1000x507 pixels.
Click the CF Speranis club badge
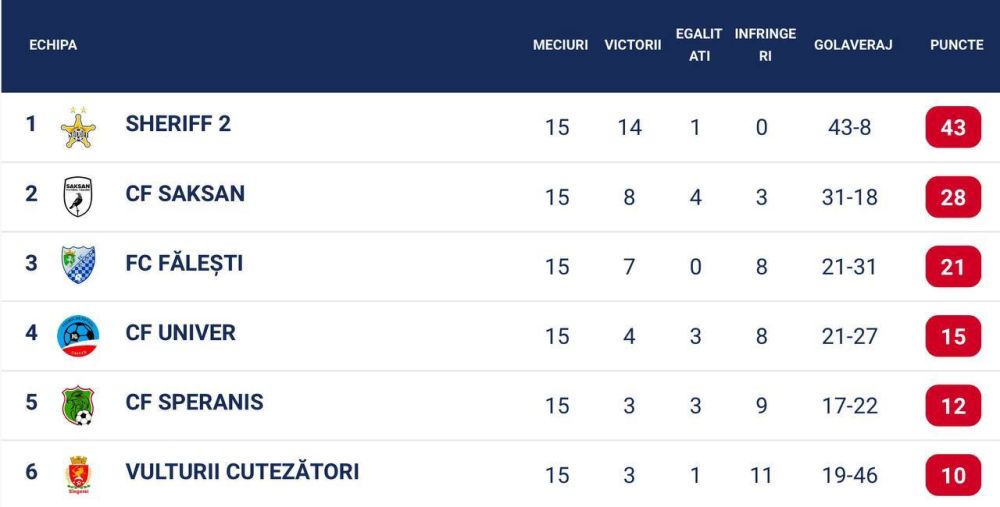tap(78, 404)
